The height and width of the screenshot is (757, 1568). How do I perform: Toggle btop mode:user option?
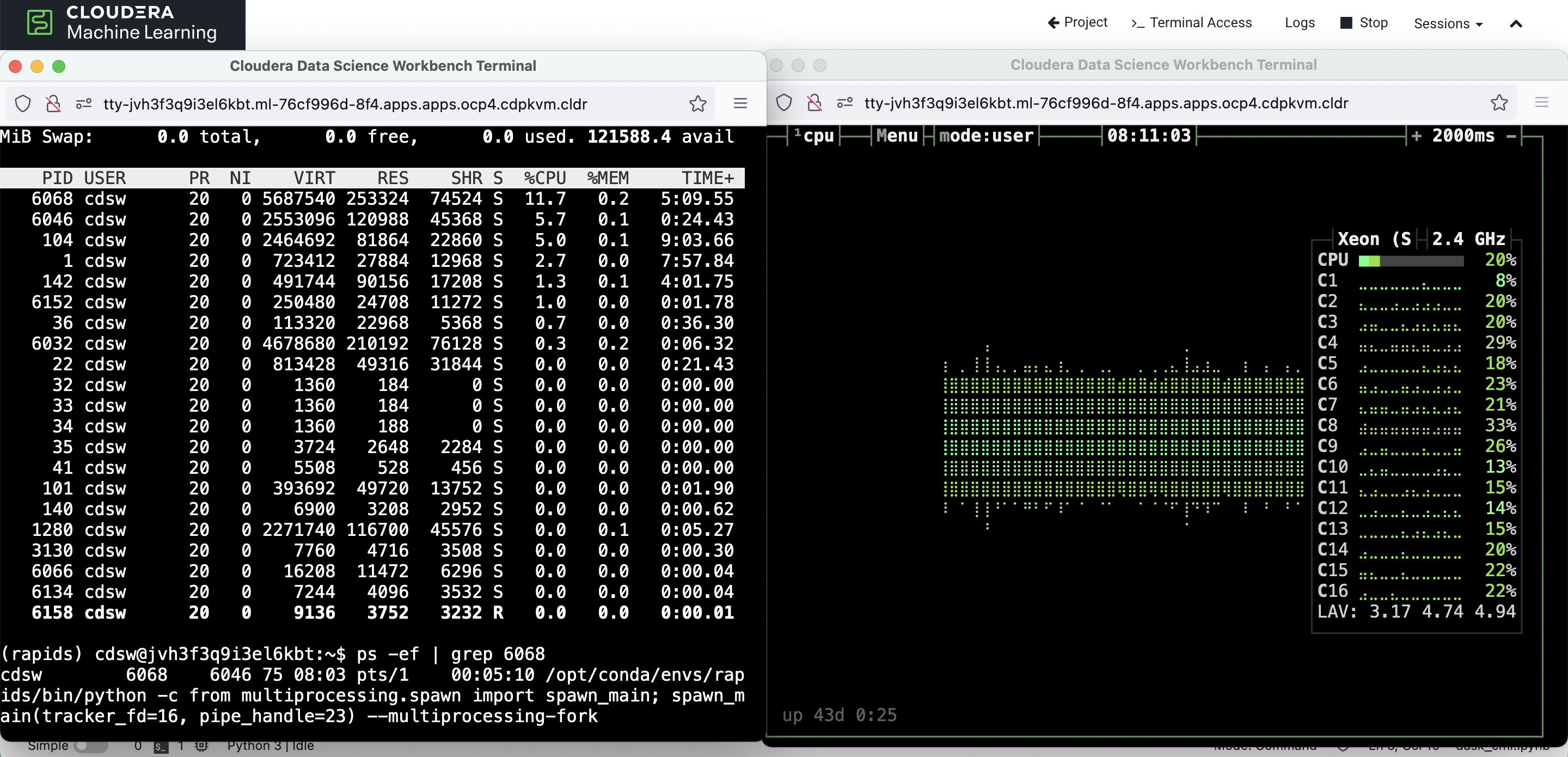(x=985, y=135)
